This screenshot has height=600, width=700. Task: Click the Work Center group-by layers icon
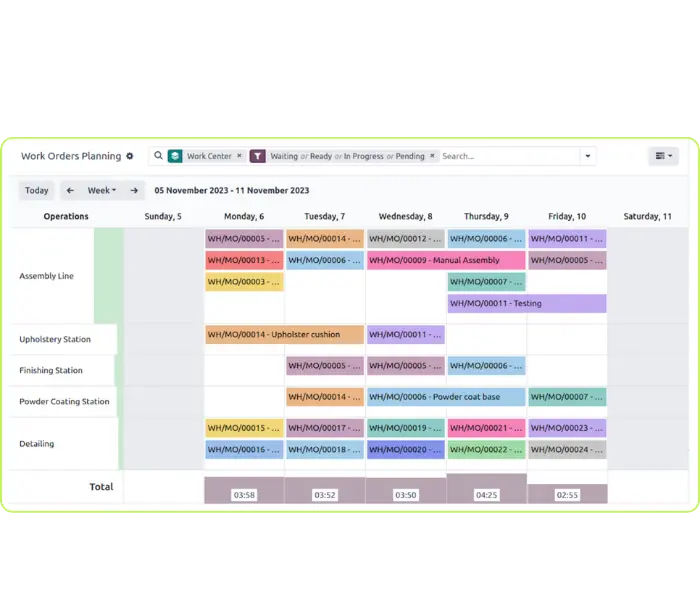175,156
